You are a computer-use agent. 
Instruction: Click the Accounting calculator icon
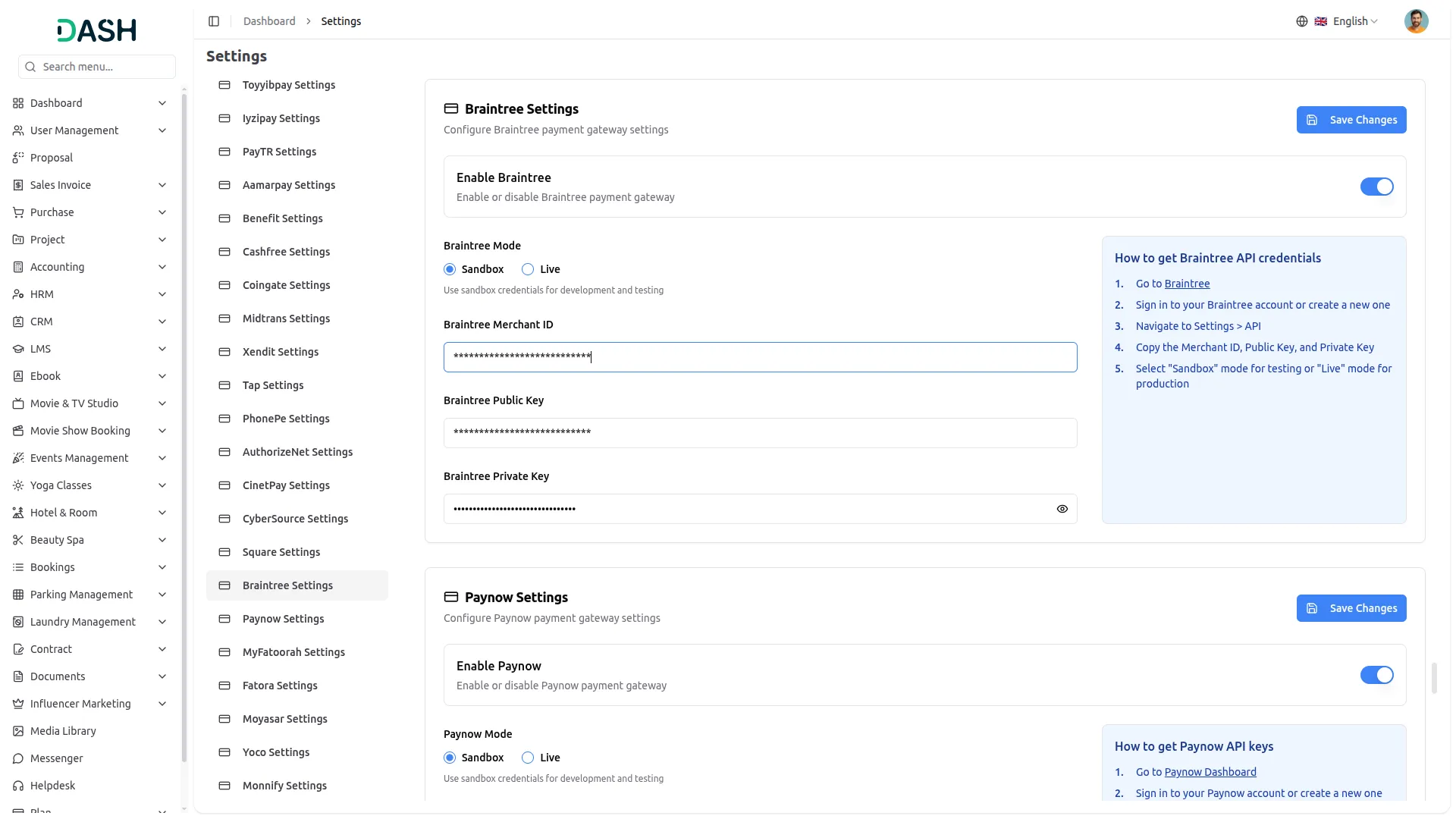tap(18, 267)
